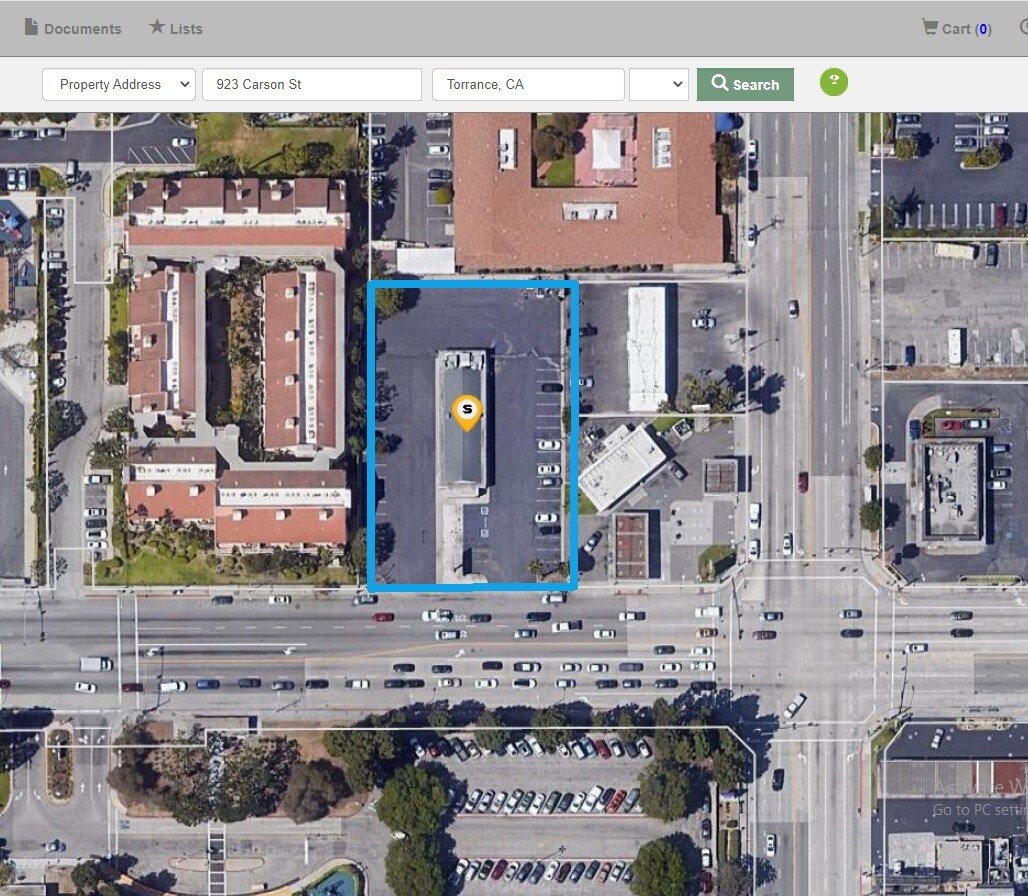Click inside the "Torrance, CA" city field
1028x896 pixels.
527,84
